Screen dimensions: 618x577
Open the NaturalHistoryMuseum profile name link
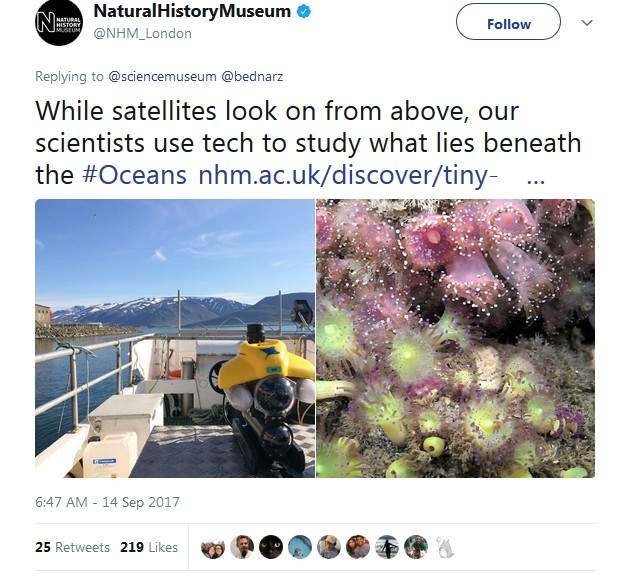coord(192,12)
